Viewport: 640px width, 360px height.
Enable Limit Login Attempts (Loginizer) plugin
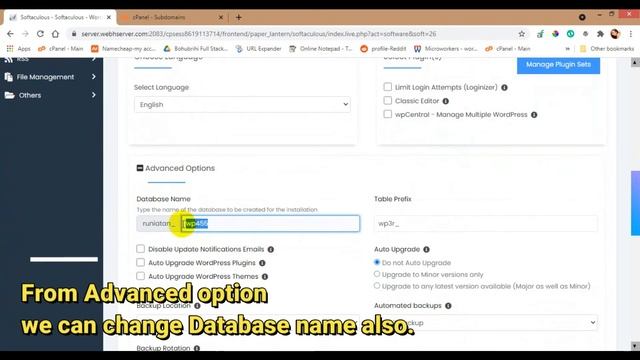click(388, 87)
